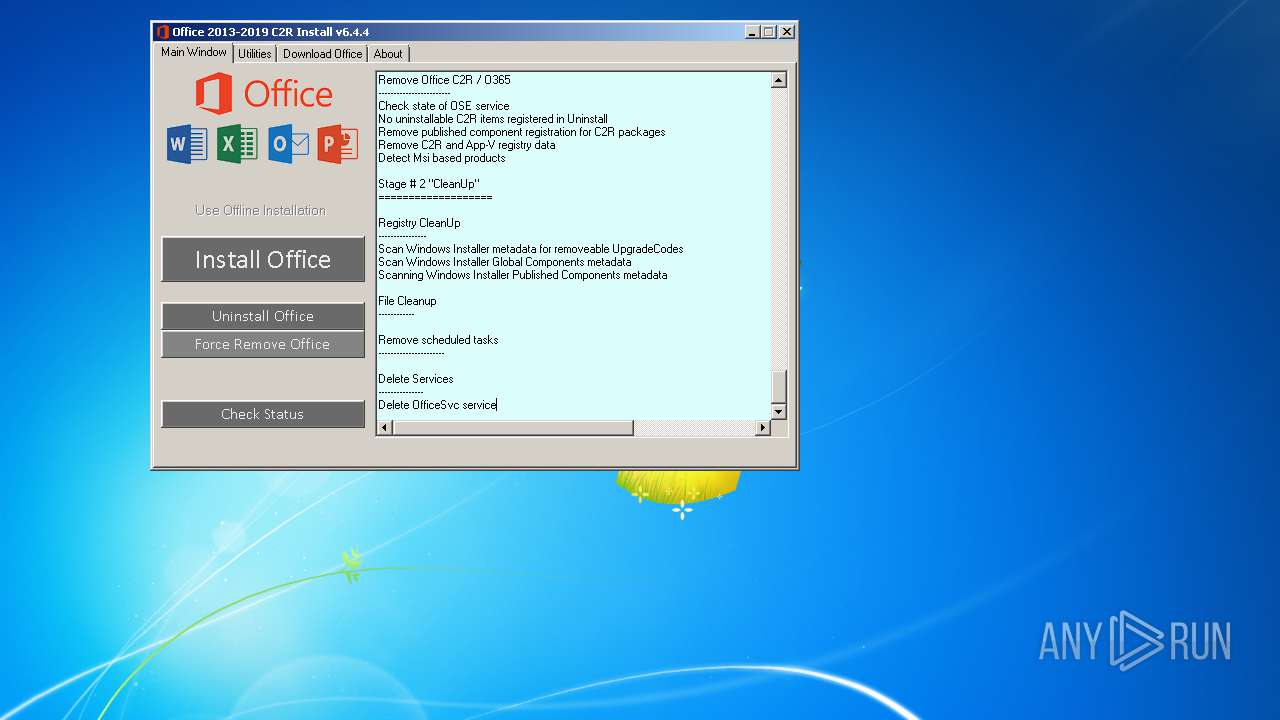Image resolution: width=1280 pixels, height=720 pixels.
Task: Open the Utilities tab
Action: tap(255, 54)
